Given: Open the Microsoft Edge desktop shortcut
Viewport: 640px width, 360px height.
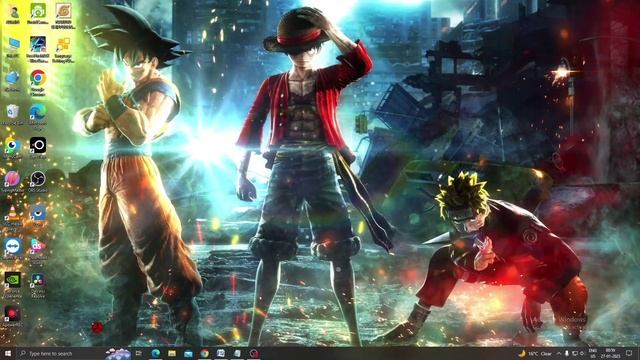Looking at the screenshot, I should (38, 117).
